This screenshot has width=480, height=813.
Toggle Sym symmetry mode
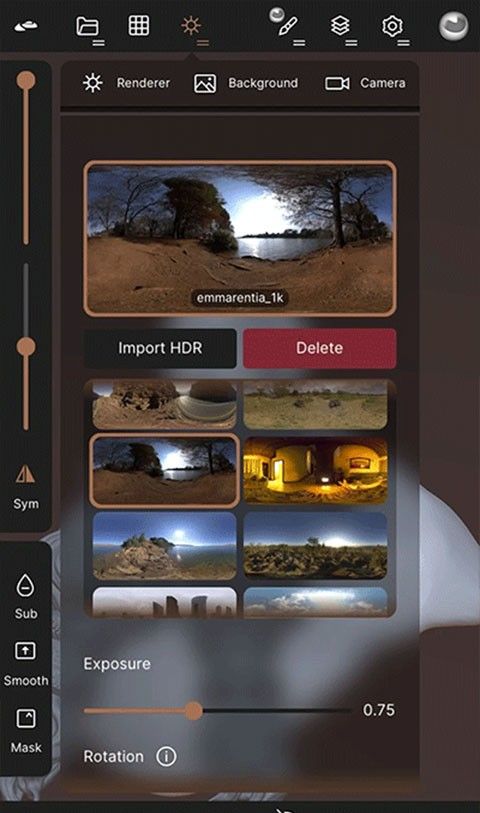[x=25, y=487]
